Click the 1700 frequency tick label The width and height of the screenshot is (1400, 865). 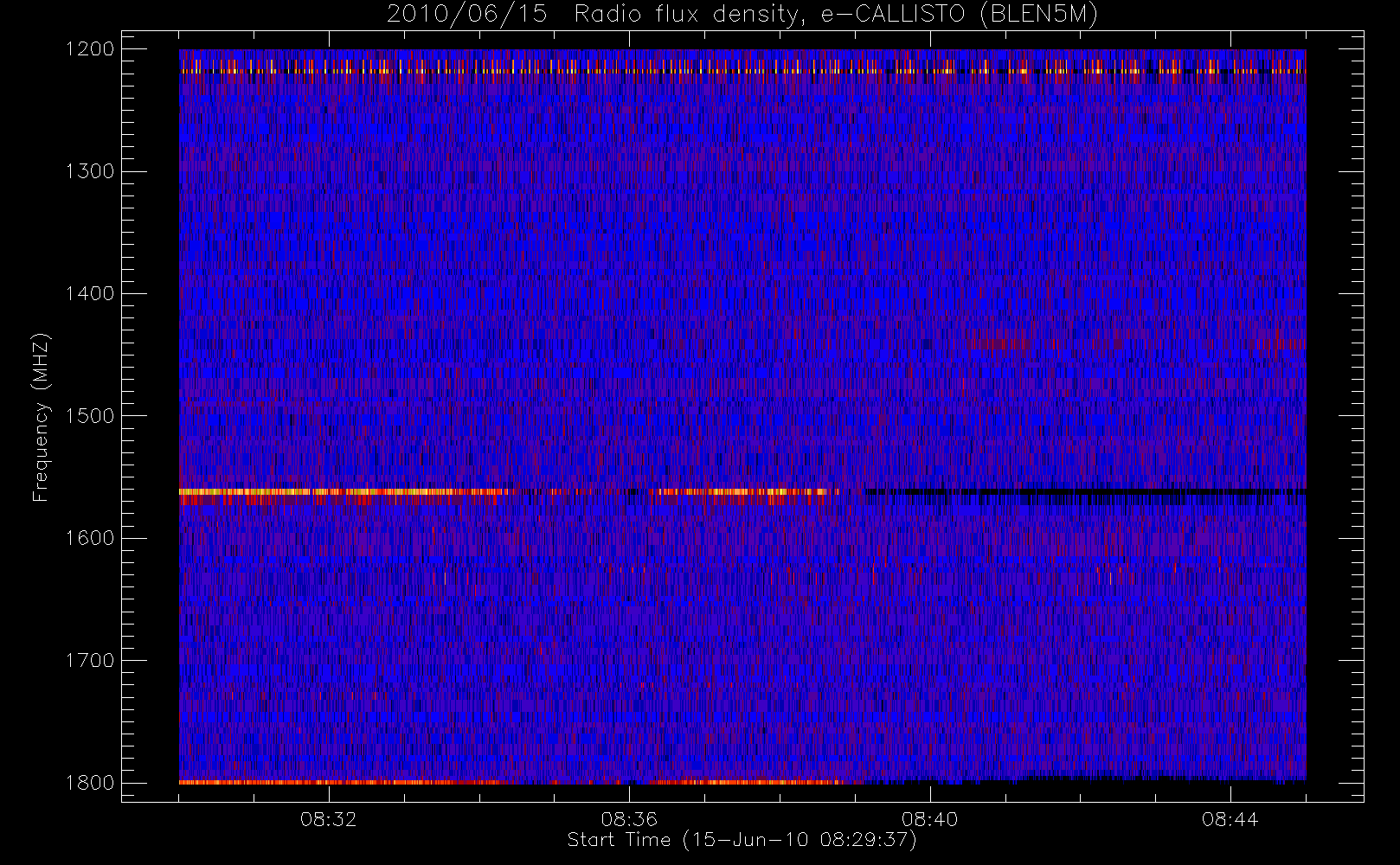(x=90, y=660)
